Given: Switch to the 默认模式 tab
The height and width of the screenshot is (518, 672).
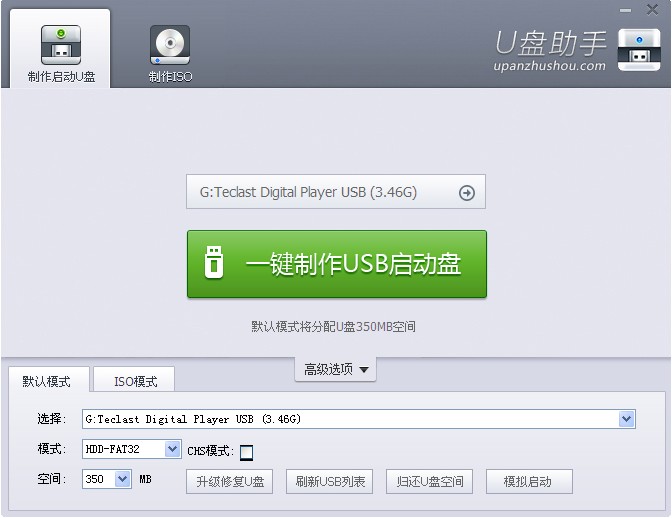Looking at the screenshot, I should [47, 381].
